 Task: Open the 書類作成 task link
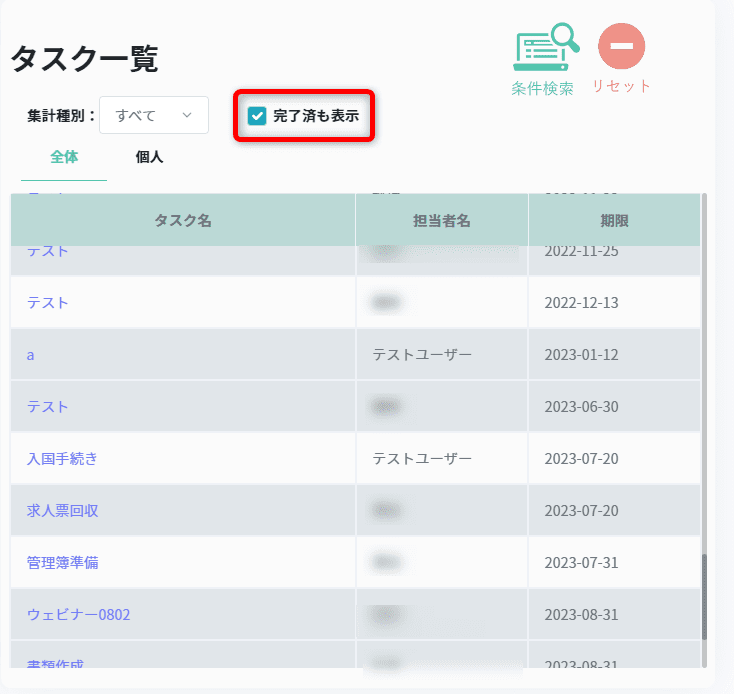tap(55, 663)
